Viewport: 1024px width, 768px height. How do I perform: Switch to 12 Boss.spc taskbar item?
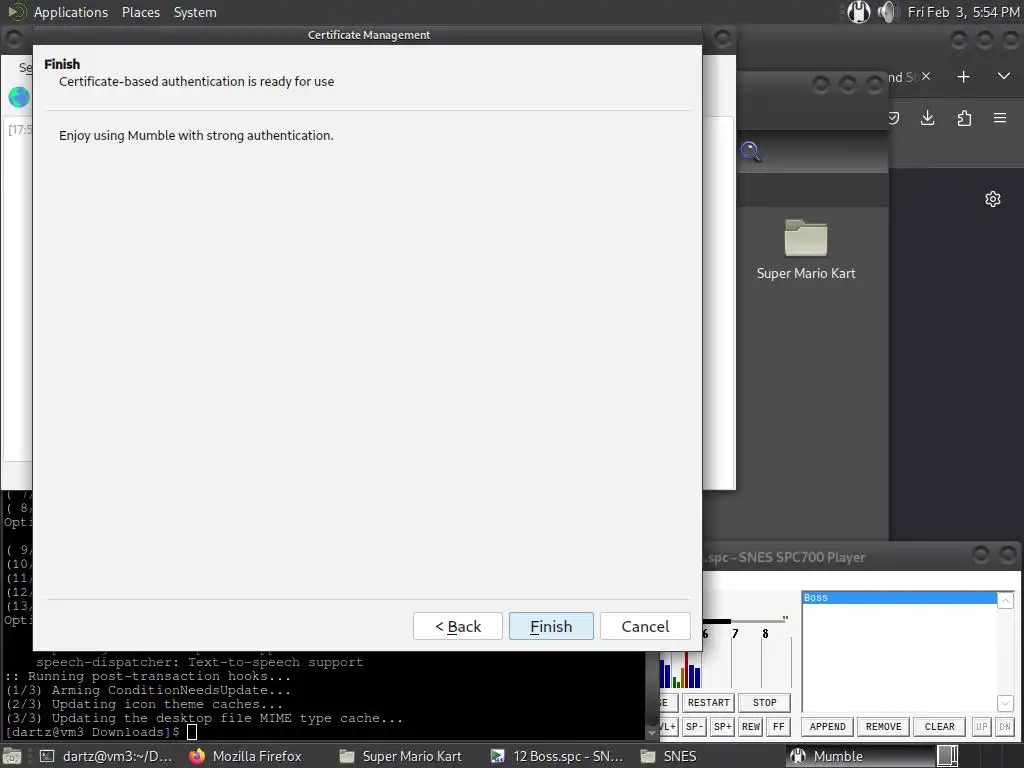tap(557, 756)
